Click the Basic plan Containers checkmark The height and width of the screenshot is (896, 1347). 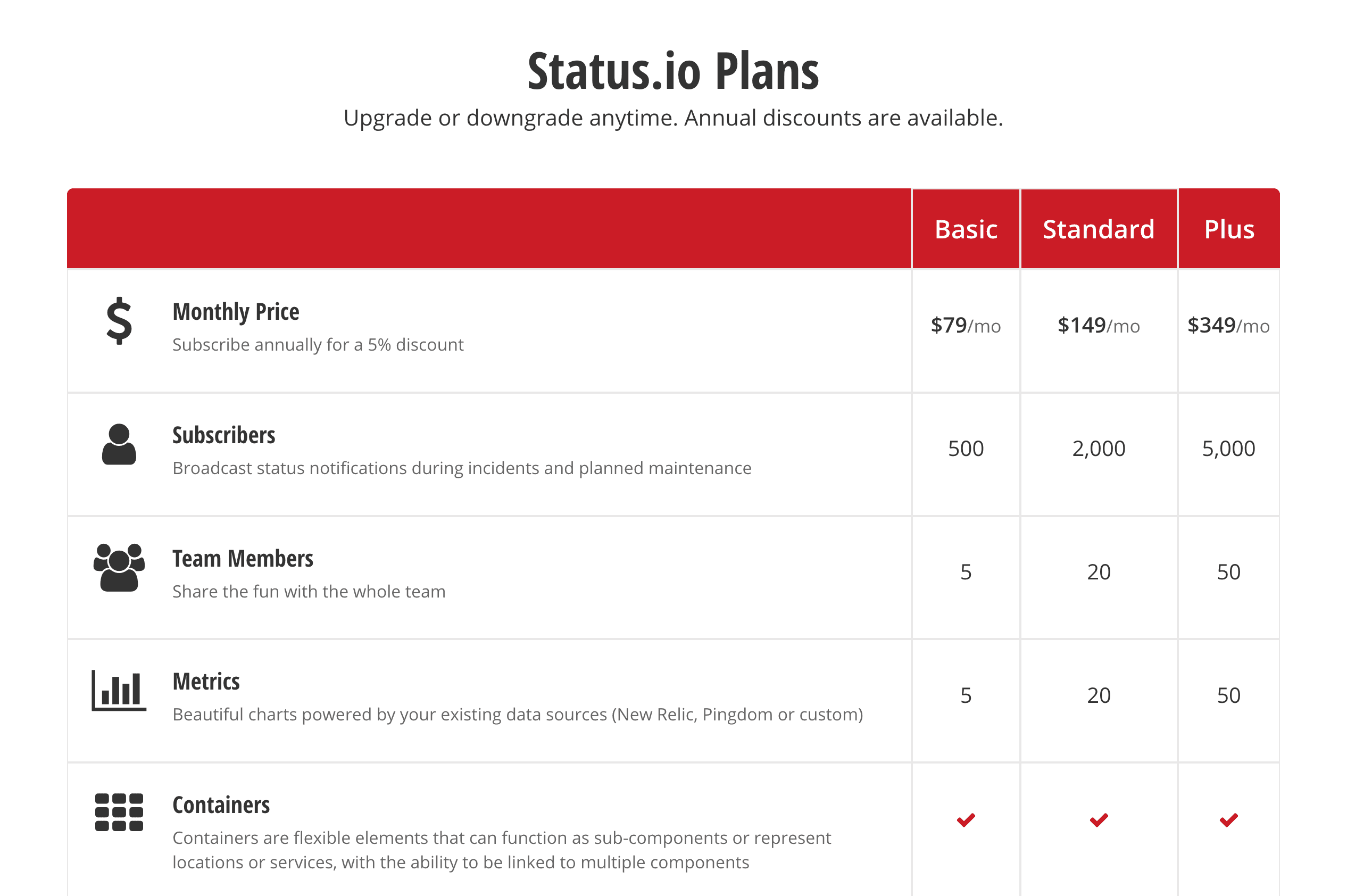[966, 820]
